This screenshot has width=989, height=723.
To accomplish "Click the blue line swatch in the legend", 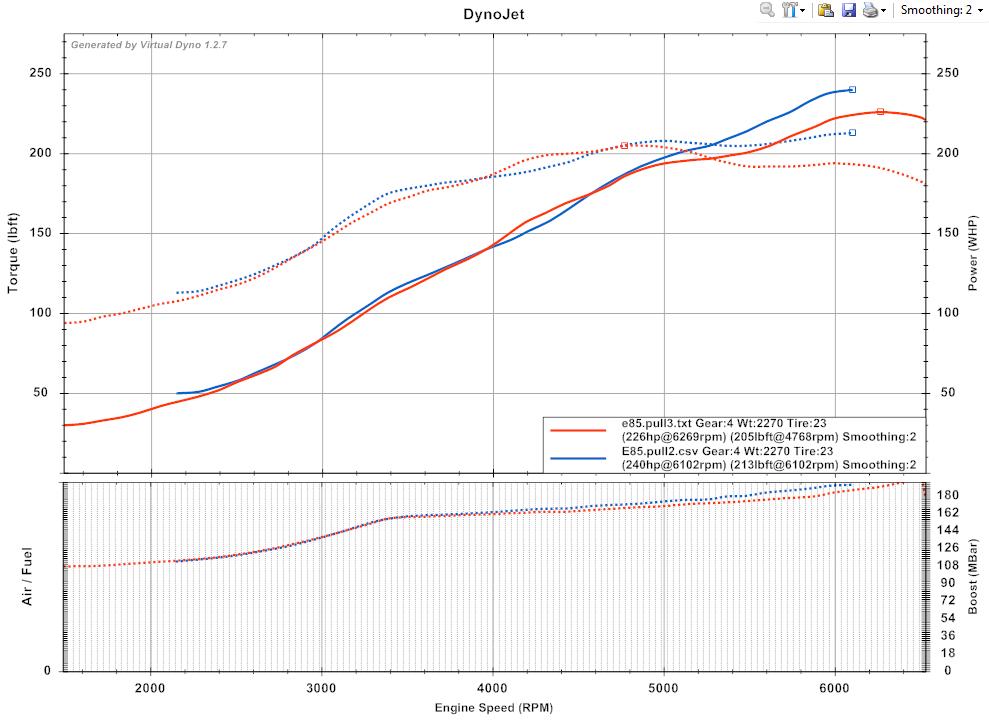I will (x=578, y=458).
